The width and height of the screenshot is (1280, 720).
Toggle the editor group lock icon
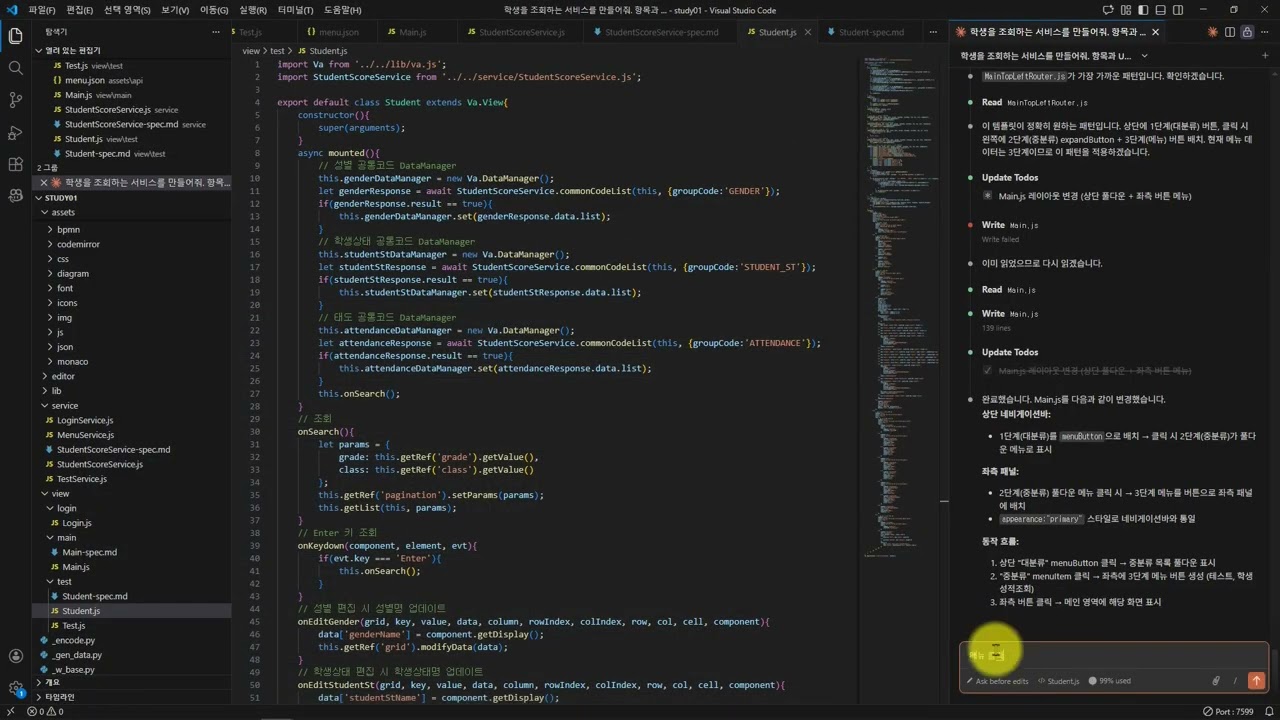1247,32
